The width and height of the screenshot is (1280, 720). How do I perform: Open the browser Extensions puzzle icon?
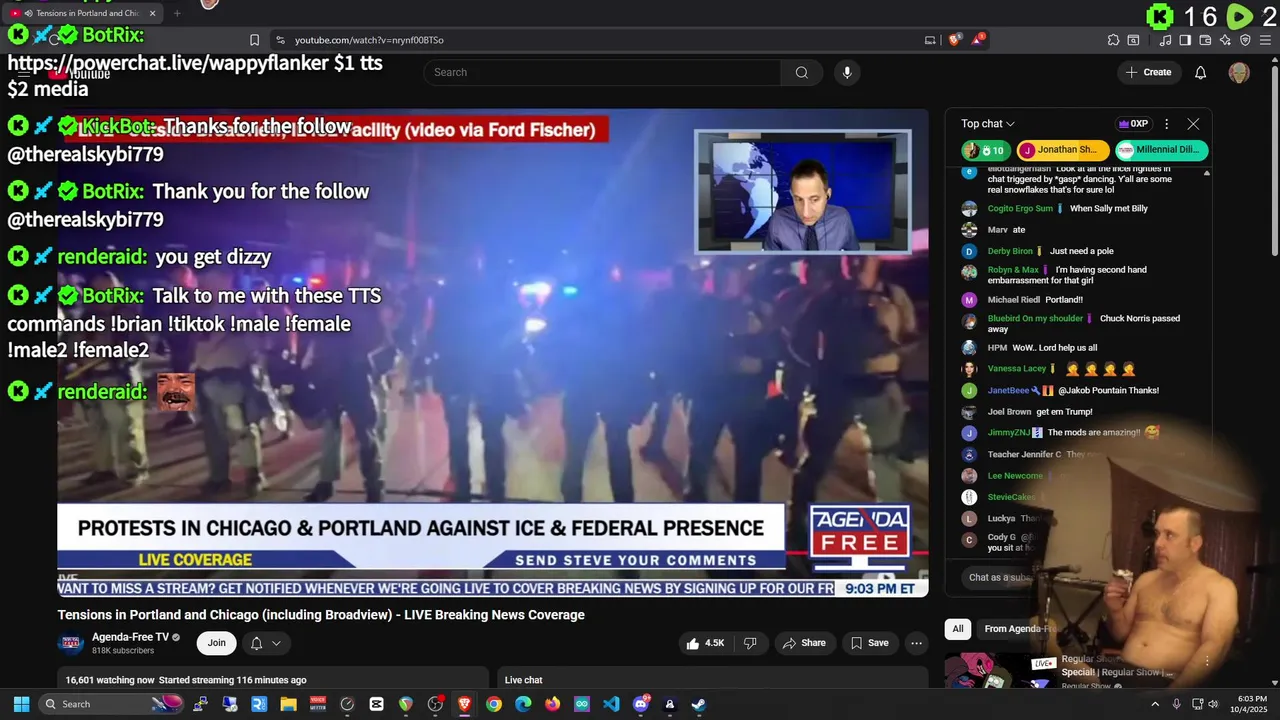point(1113,40)
